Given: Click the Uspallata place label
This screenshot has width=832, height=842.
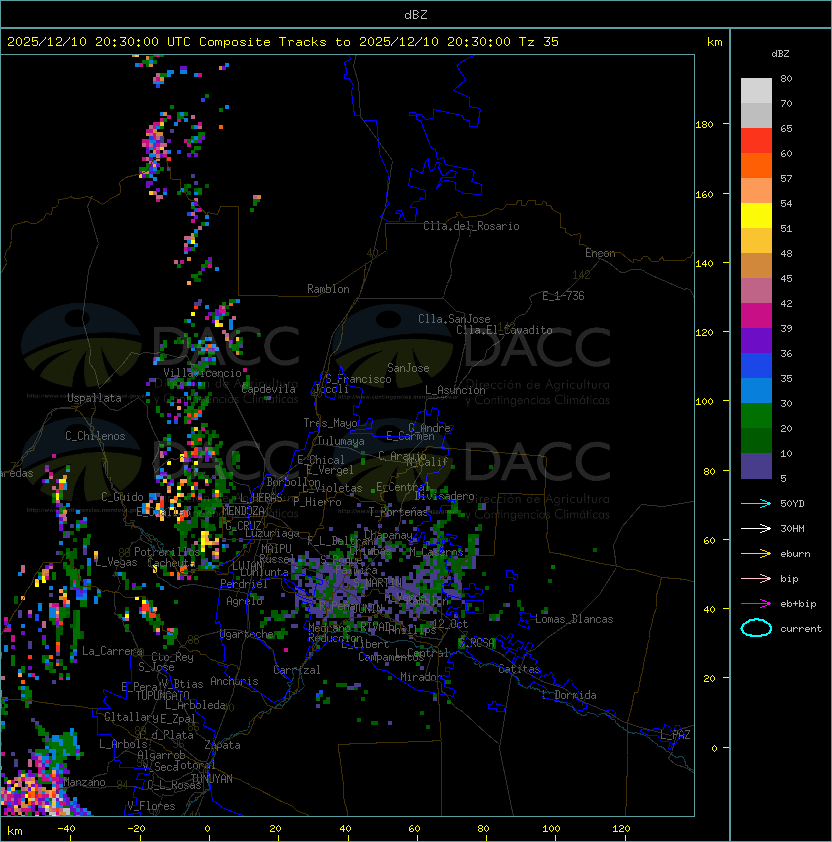Looking at the screenshot, I should point(94,398).
